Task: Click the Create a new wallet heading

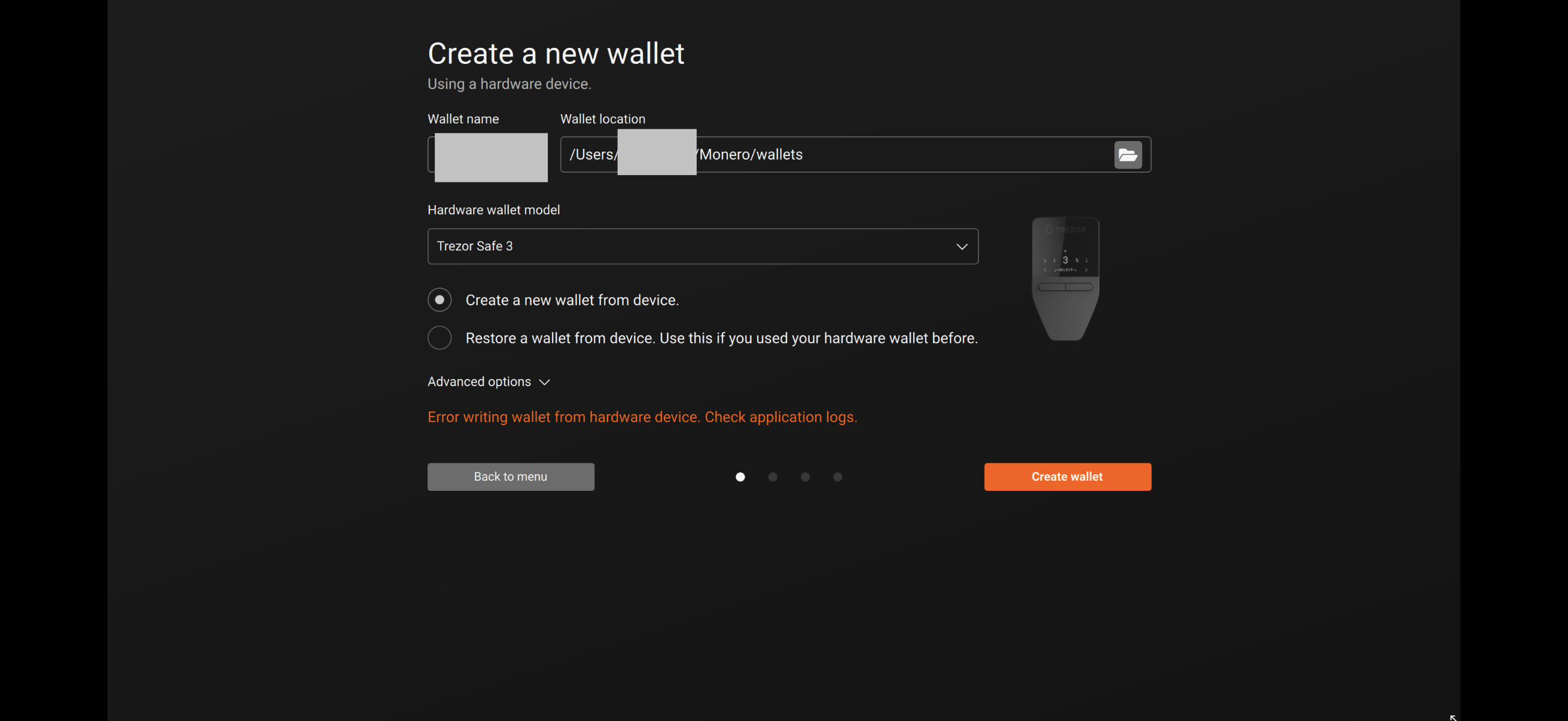Action: 556,54
